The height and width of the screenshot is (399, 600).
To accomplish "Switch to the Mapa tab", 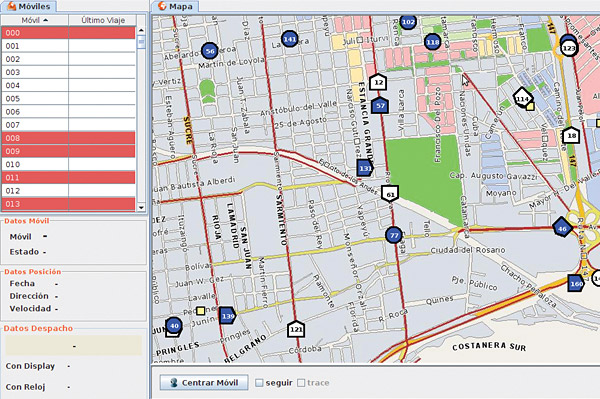I will coord(175,6).
